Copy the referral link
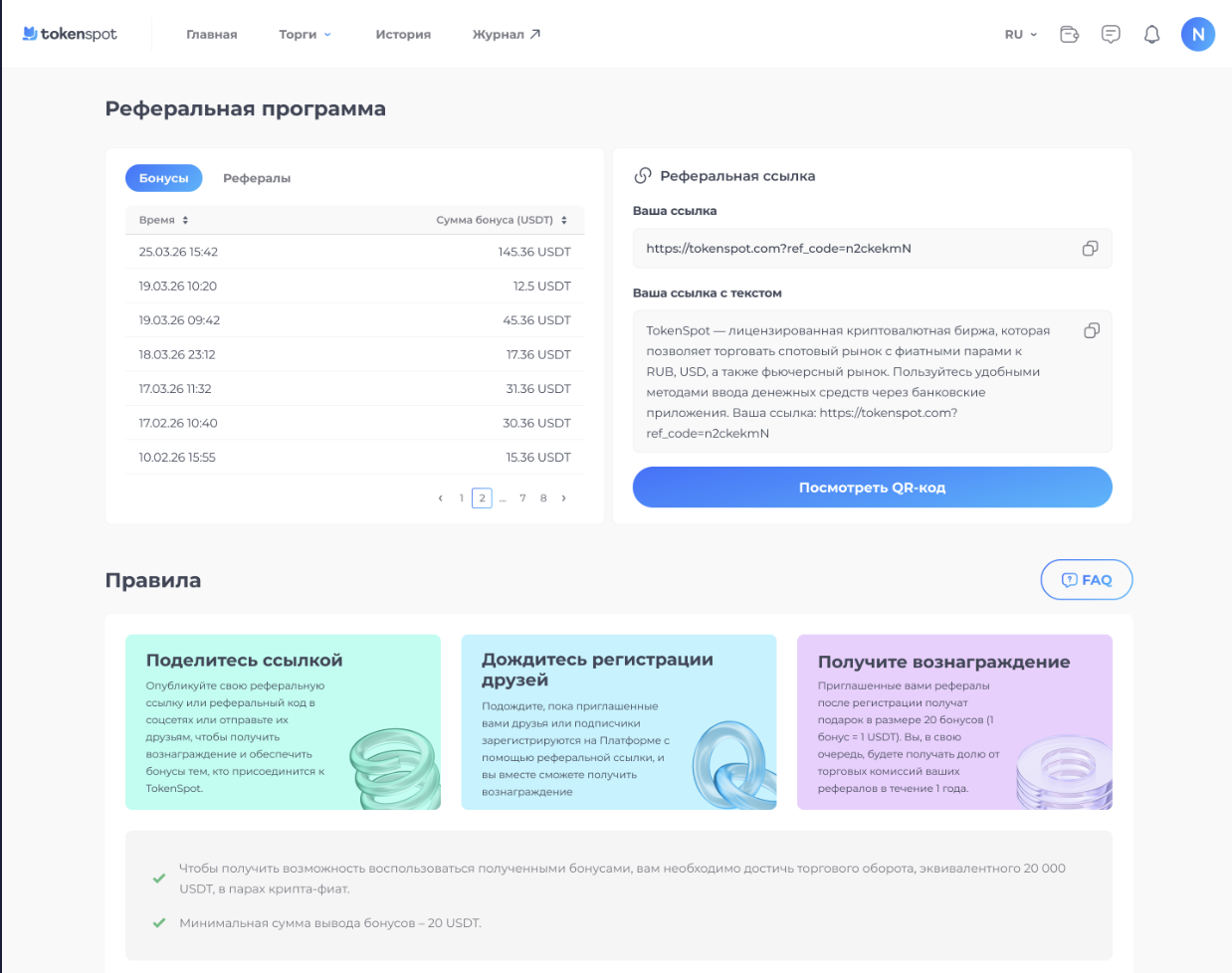 click(x=1090, y=249)
